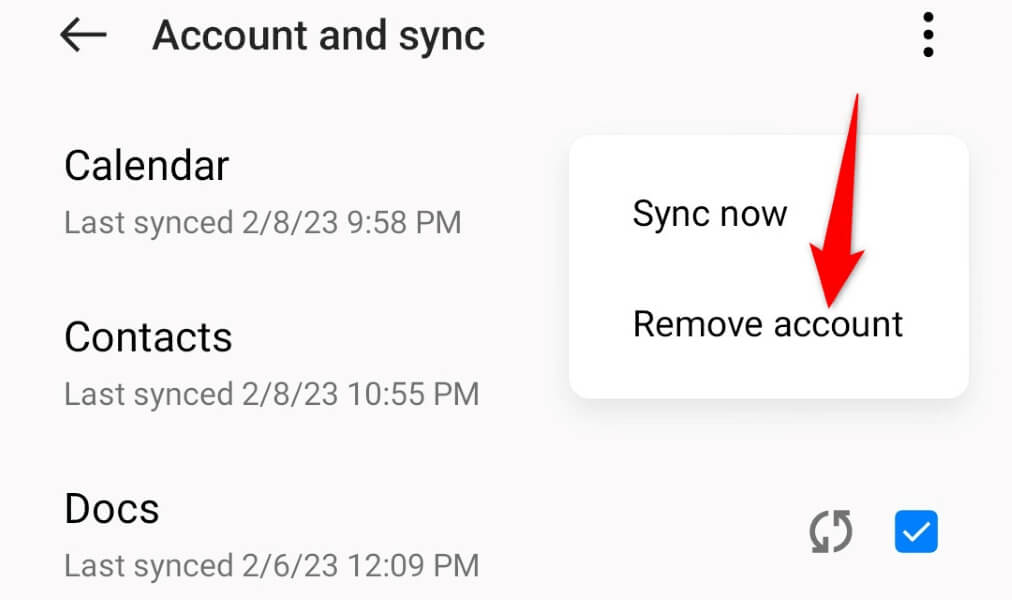Click "Last synced" label under Docs
Viewport: 1012px width, 600px height.
135,566
